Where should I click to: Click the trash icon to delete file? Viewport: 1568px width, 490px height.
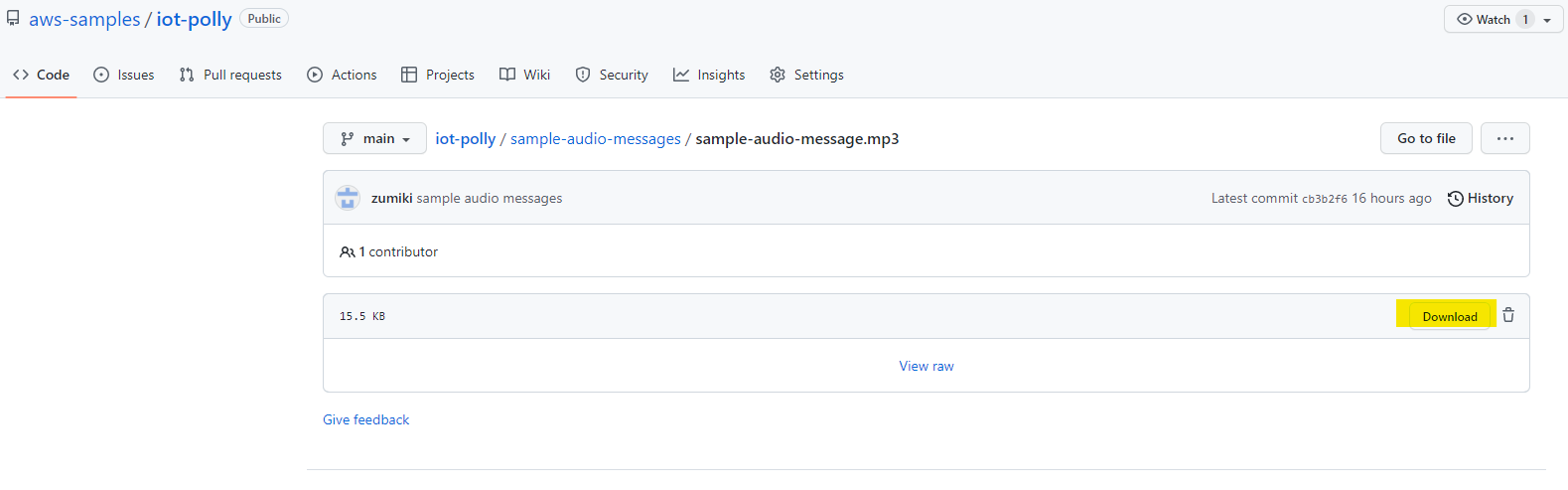[x=1508, y=315]
